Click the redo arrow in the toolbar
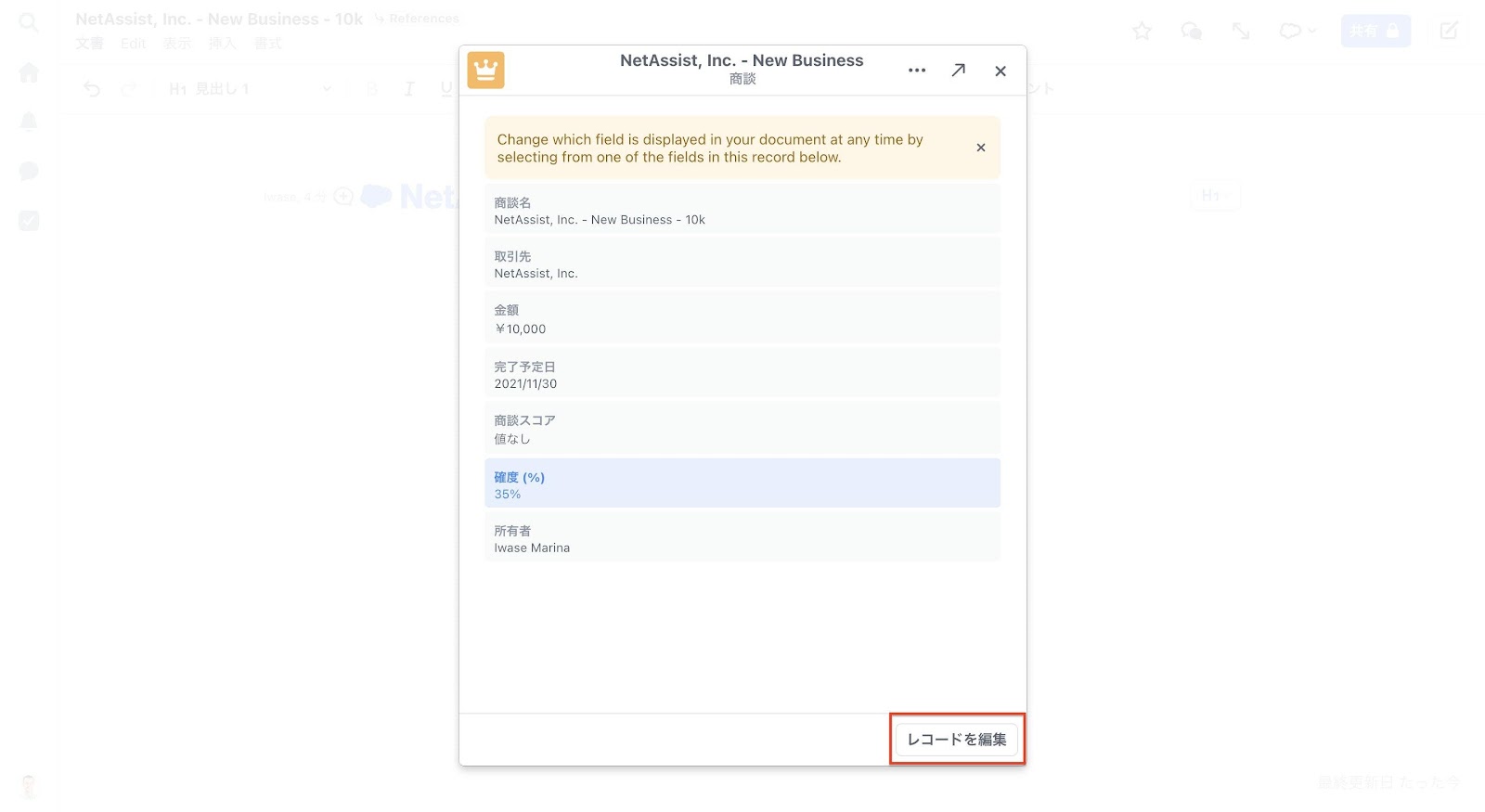This screenshot has width=1485, height=812. click(129, 89)
